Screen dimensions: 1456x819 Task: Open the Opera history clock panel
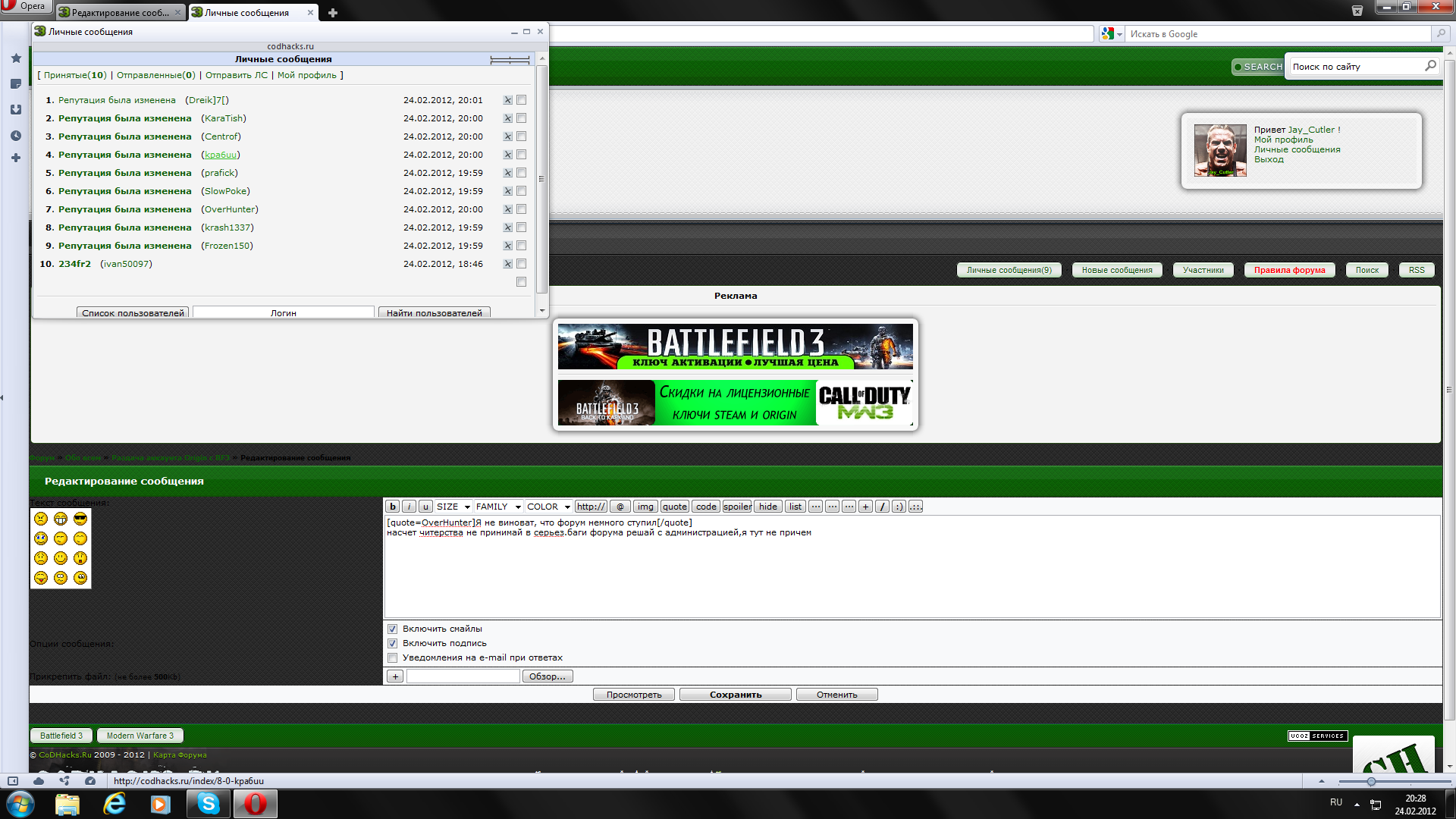[16, 136]
